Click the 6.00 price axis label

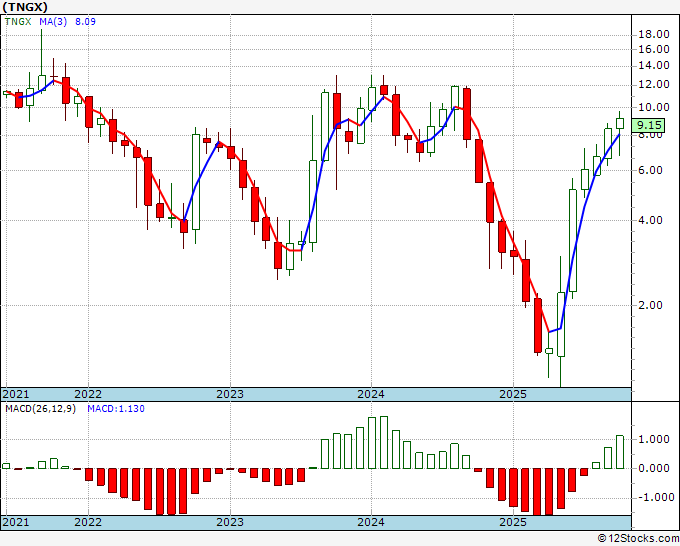pos(651,170)
